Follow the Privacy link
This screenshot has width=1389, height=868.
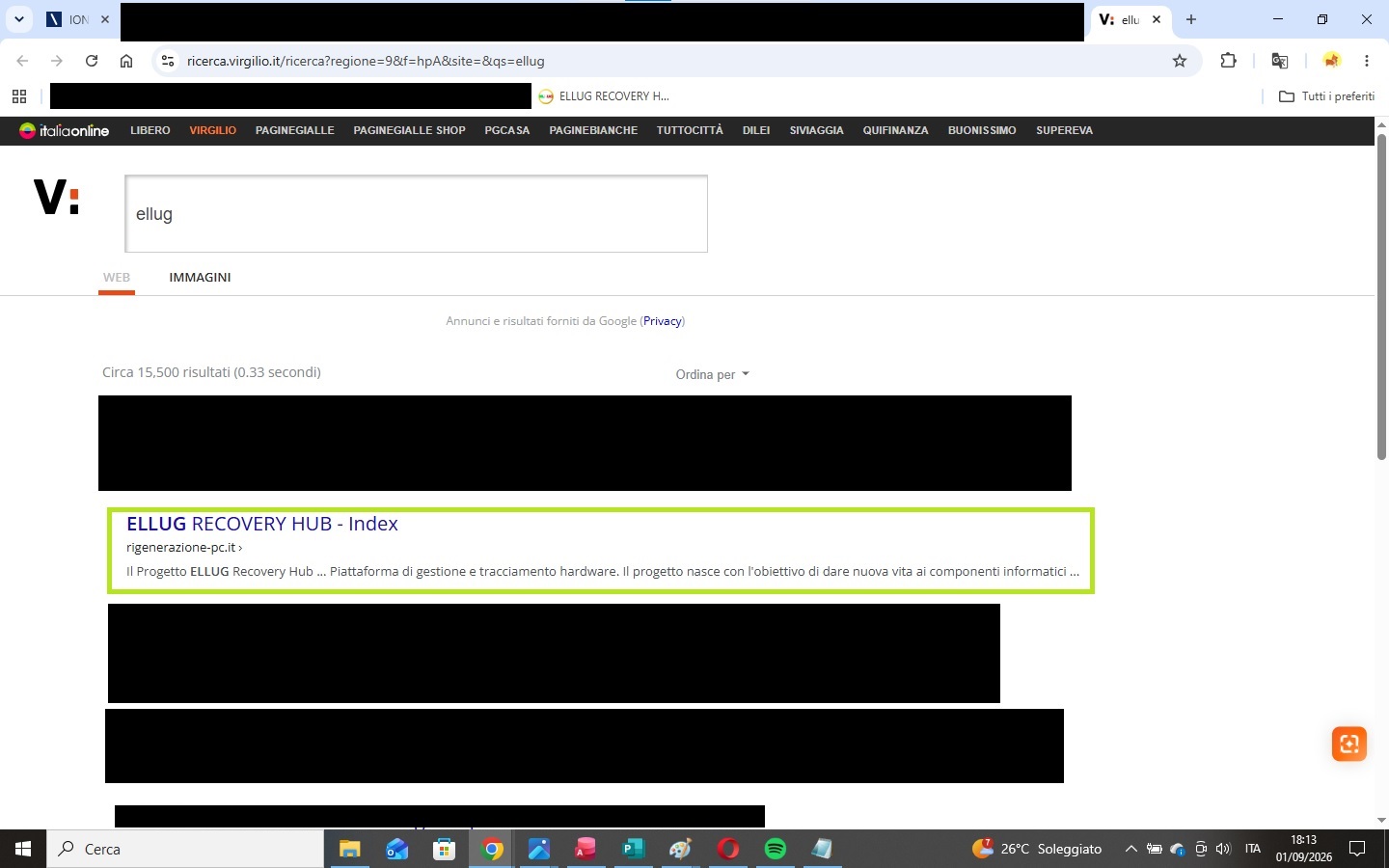click(x=663, y=321)
